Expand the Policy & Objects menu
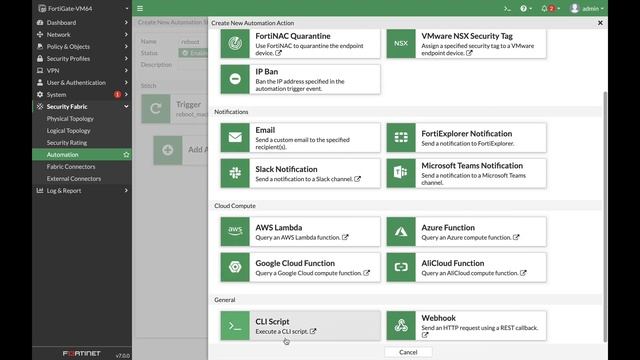Image resolution: width=640 pixels, height=360 pixels. click(x=82, y=47)
